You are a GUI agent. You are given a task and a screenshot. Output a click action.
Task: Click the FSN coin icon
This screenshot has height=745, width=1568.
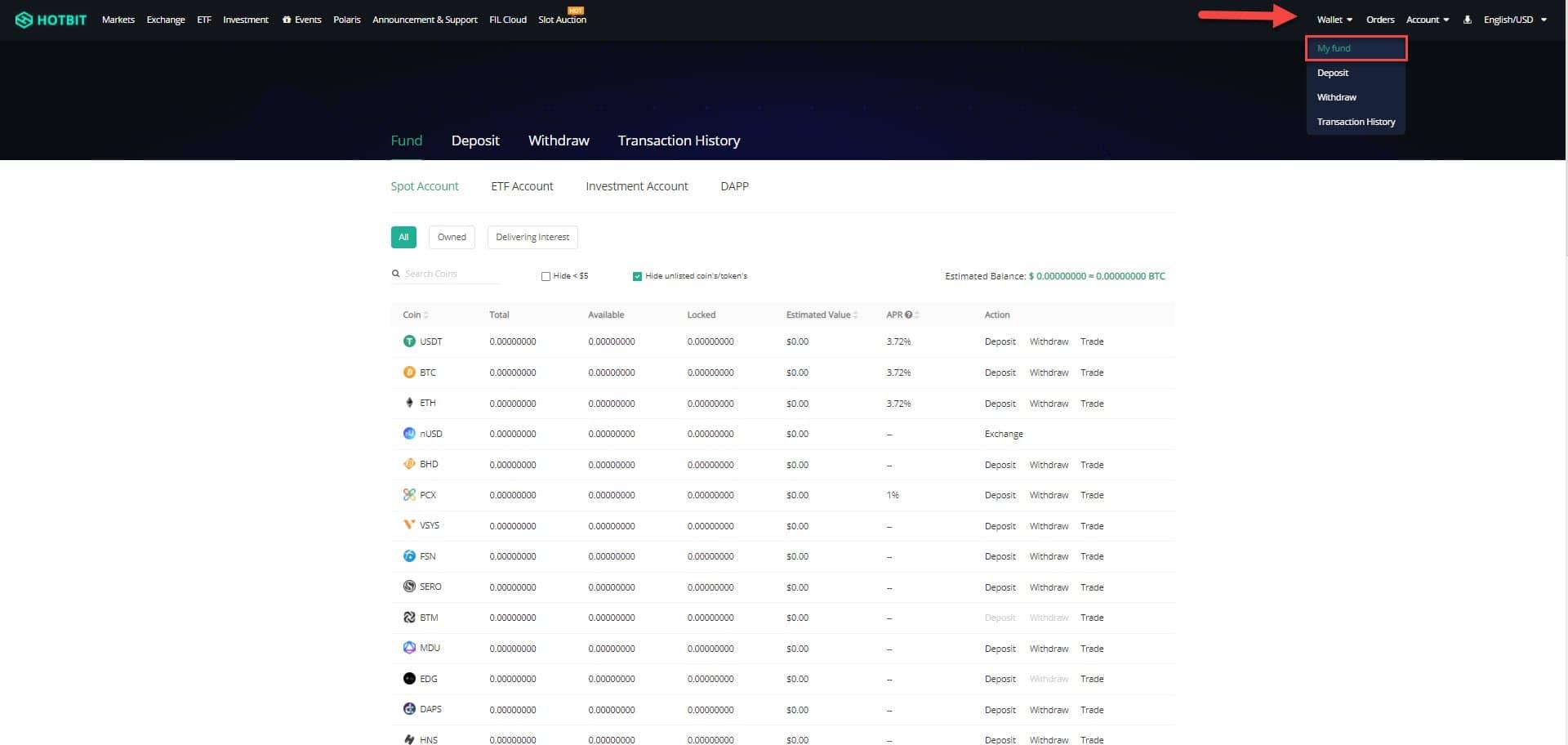tap(409, 556)
